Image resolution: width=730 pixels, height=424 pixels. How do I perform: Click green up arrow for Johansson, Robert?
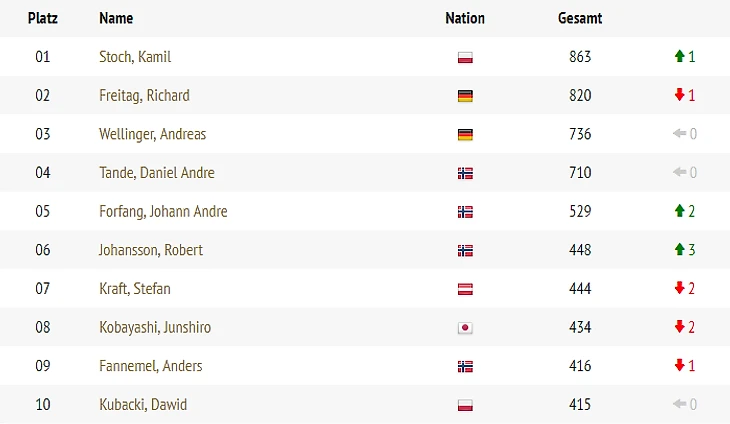coord(679,249)
